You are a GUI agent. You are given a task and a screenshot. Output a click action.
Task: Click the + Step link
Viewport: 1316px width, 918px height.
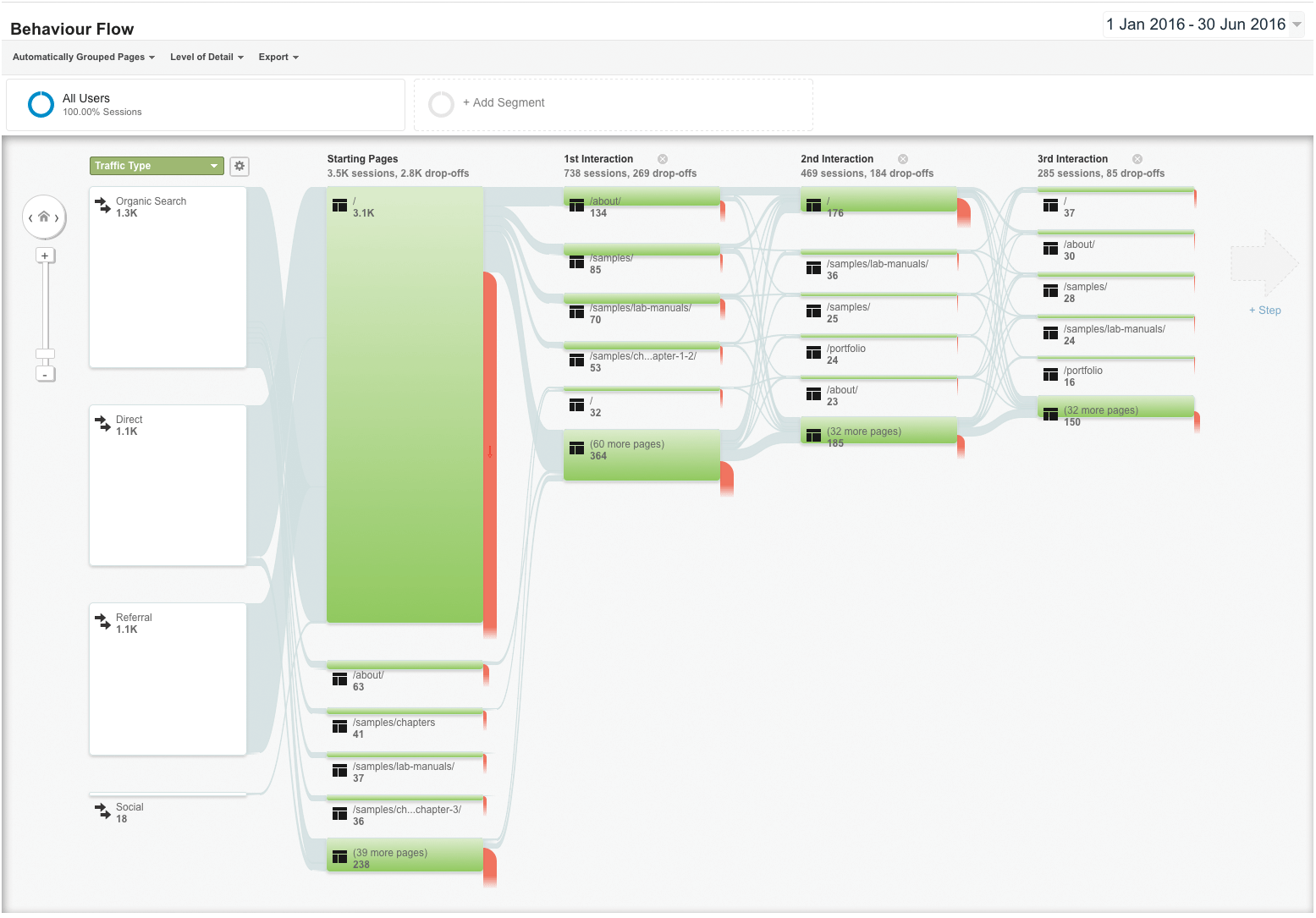click(1264, 311)
